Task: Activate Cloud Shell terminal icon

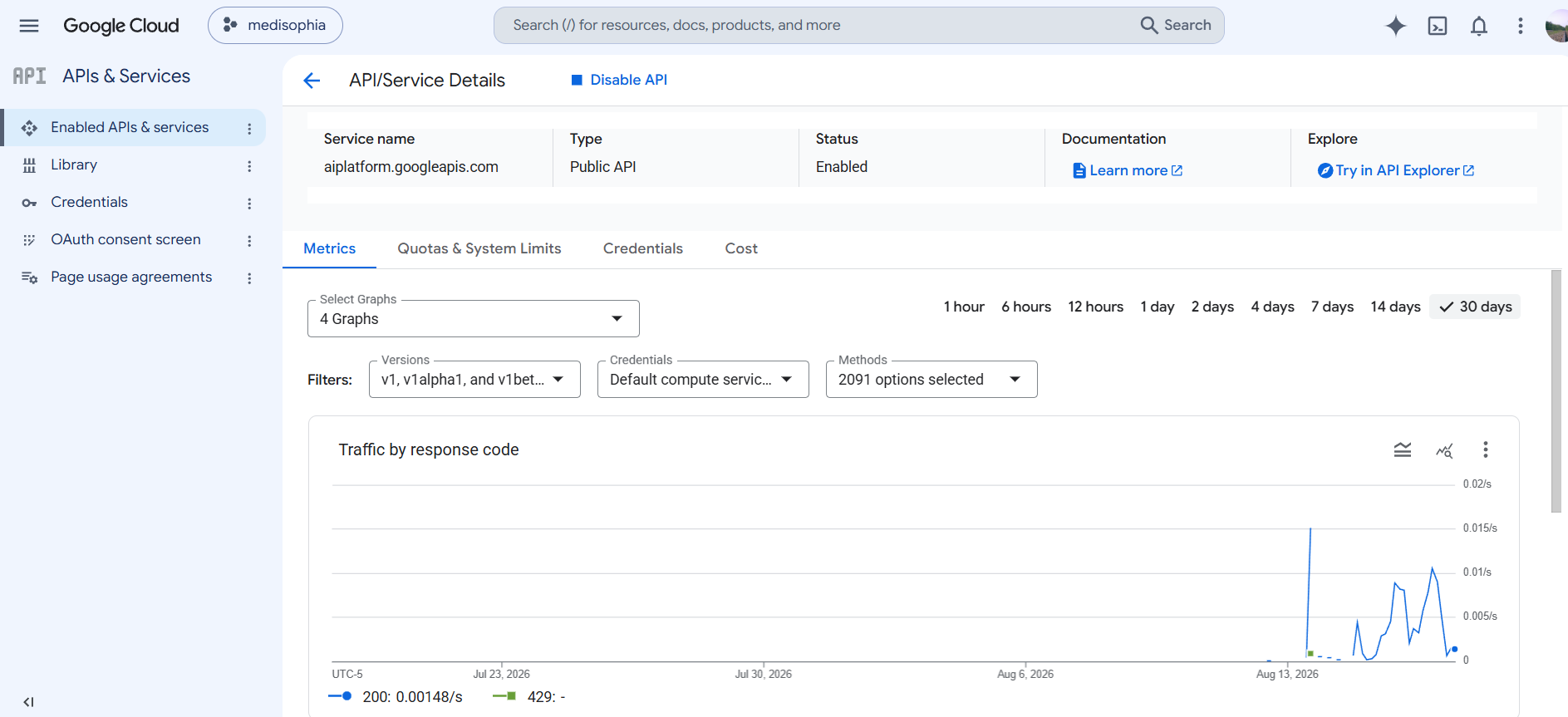Action: [x=1438, y=26]
